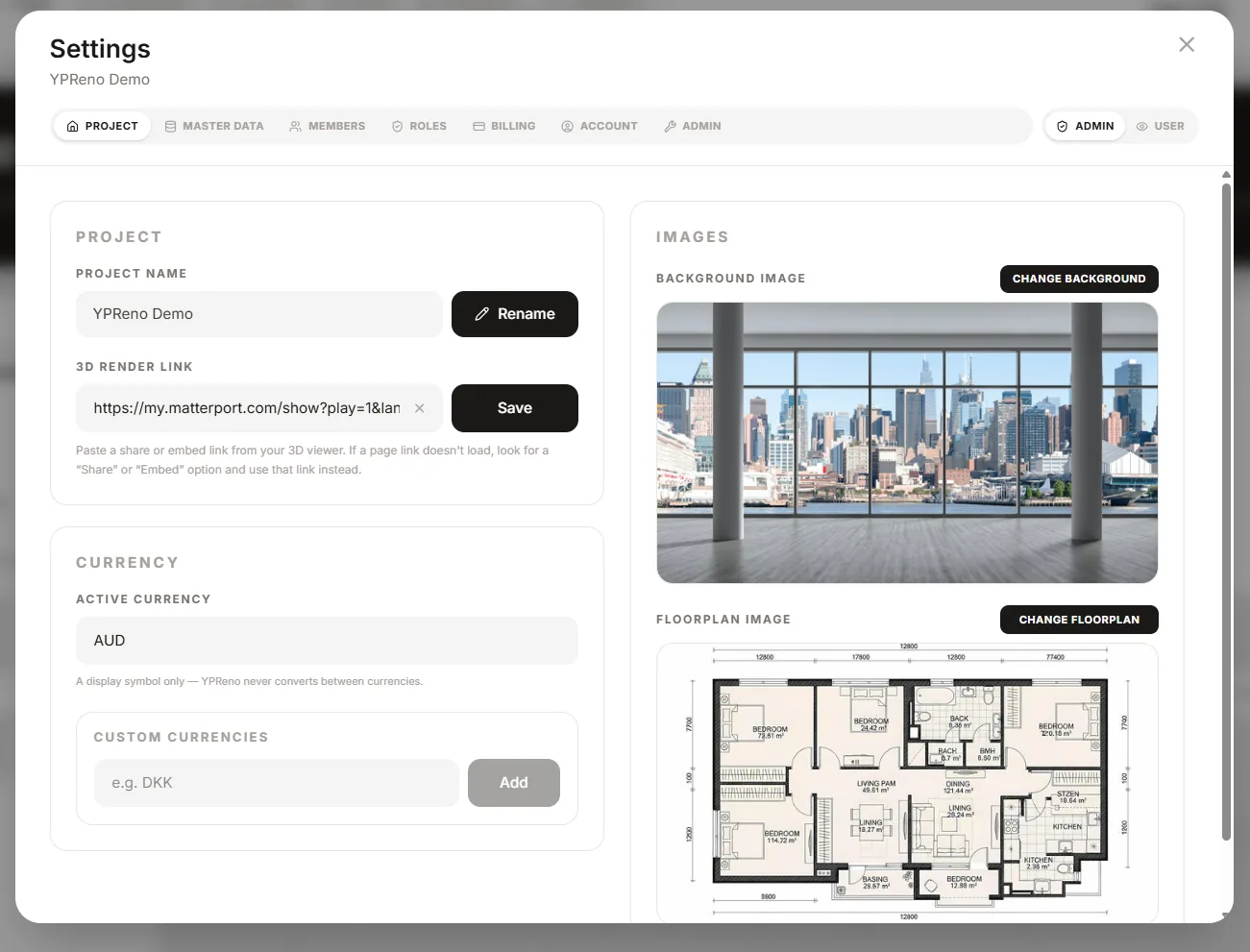Click the user-circle icon on Account
This screenshot has width=1250, height=952.
(568, 126)
